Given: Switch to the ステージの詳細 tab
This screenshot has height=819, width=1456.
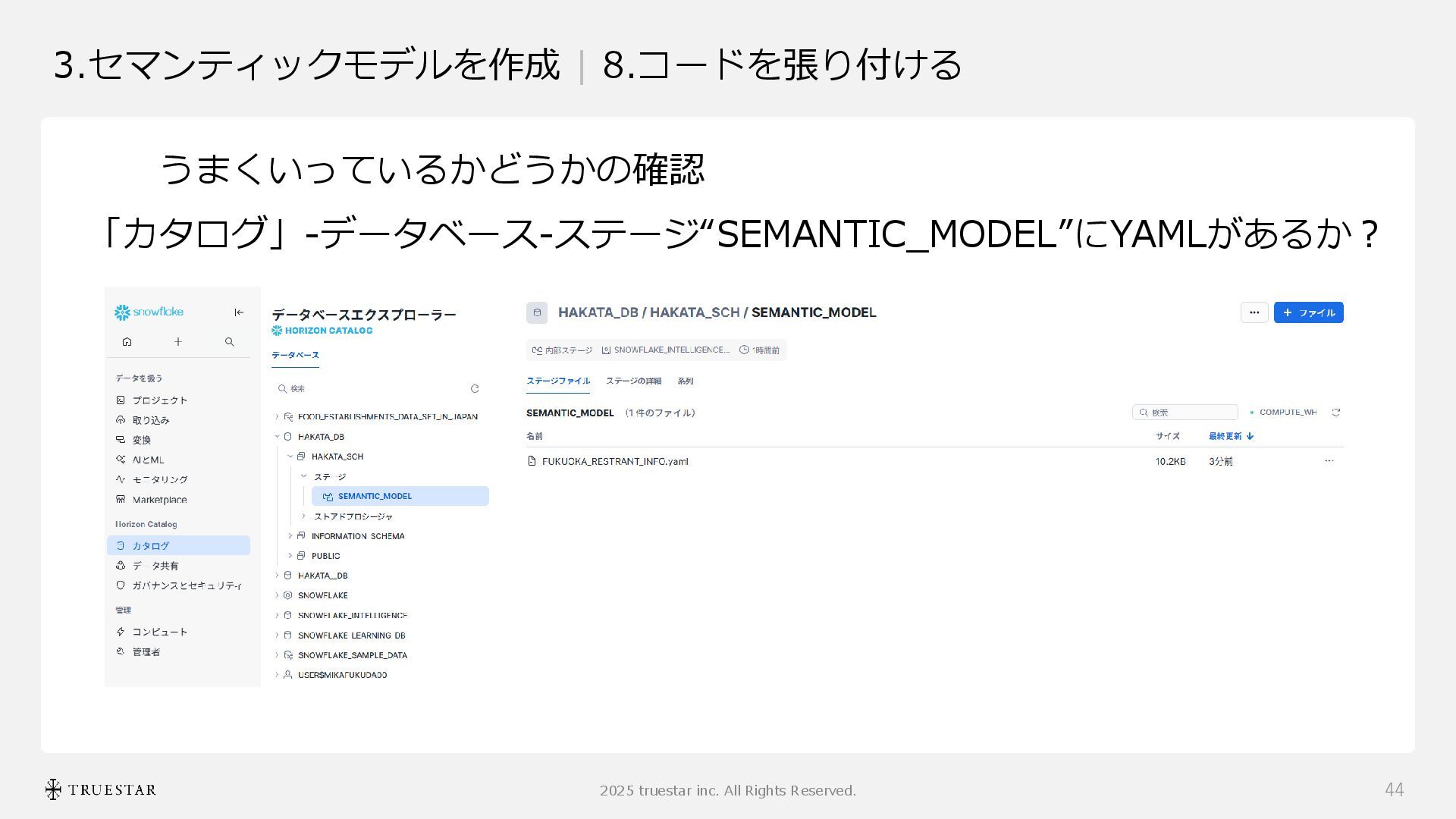Looking at the screenshot, I should [633, 381].
